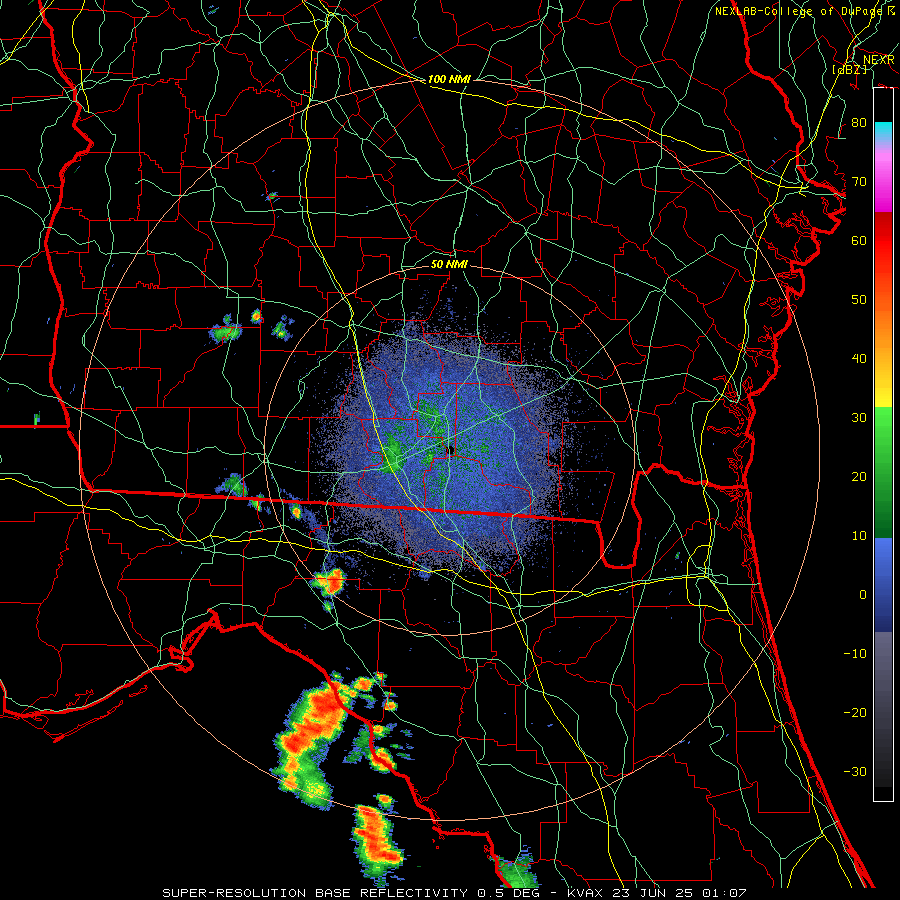900x900 pixels.
Task: Click the "100 NMI" range ring label
Action: [449, 79]
